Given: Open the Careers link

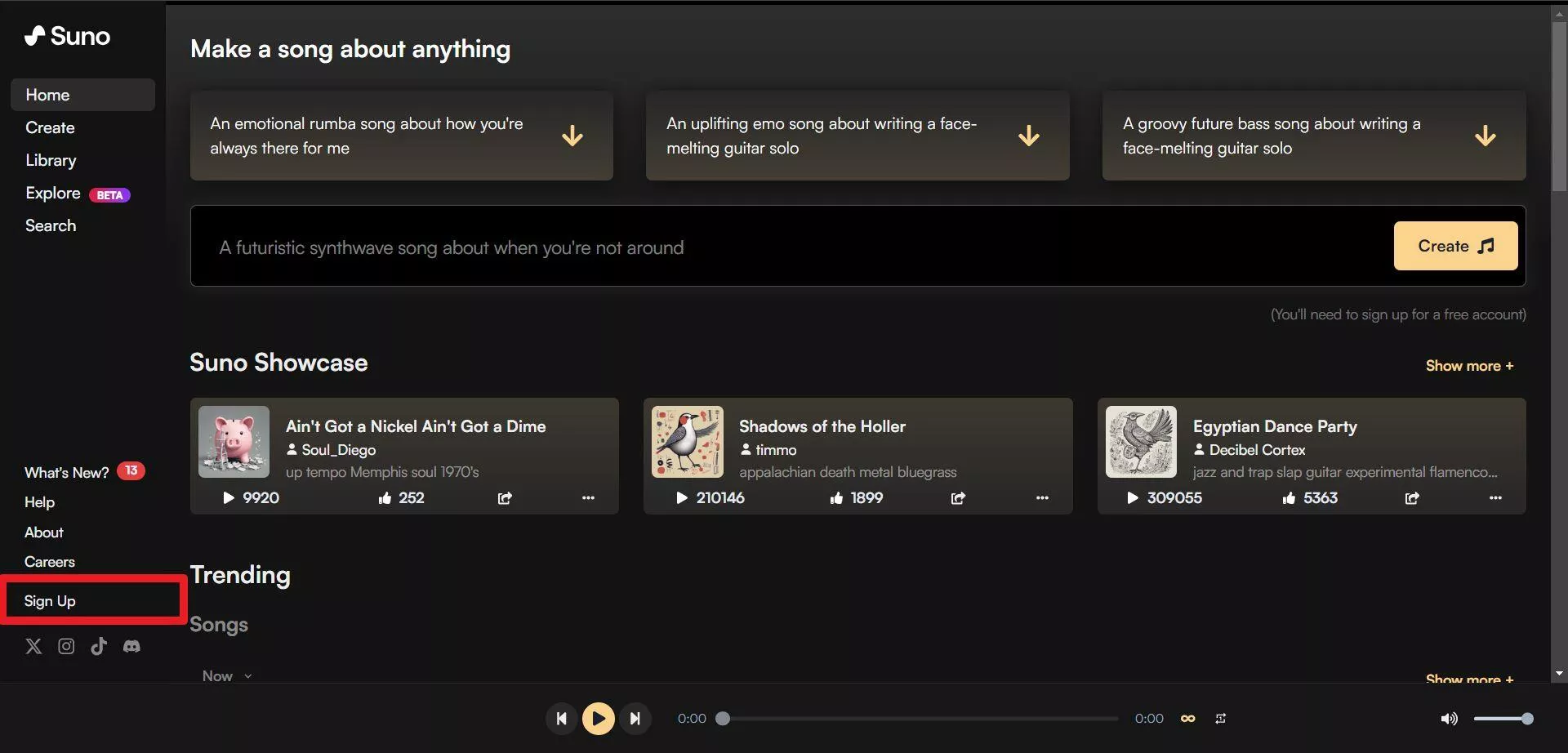Looking at the screenshot, I should pyautogui.click(x=49, y=562).
